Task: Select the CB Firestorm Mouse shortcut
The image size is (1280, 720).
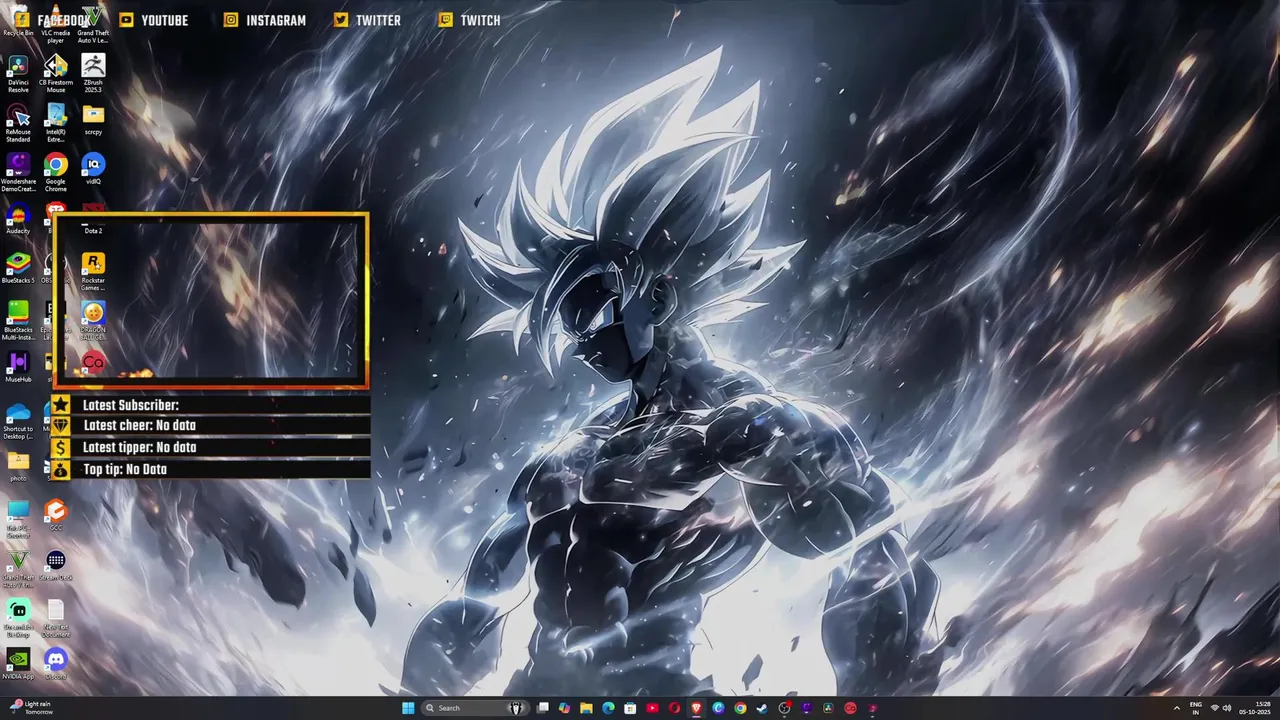Action: [x=56, y=75]
